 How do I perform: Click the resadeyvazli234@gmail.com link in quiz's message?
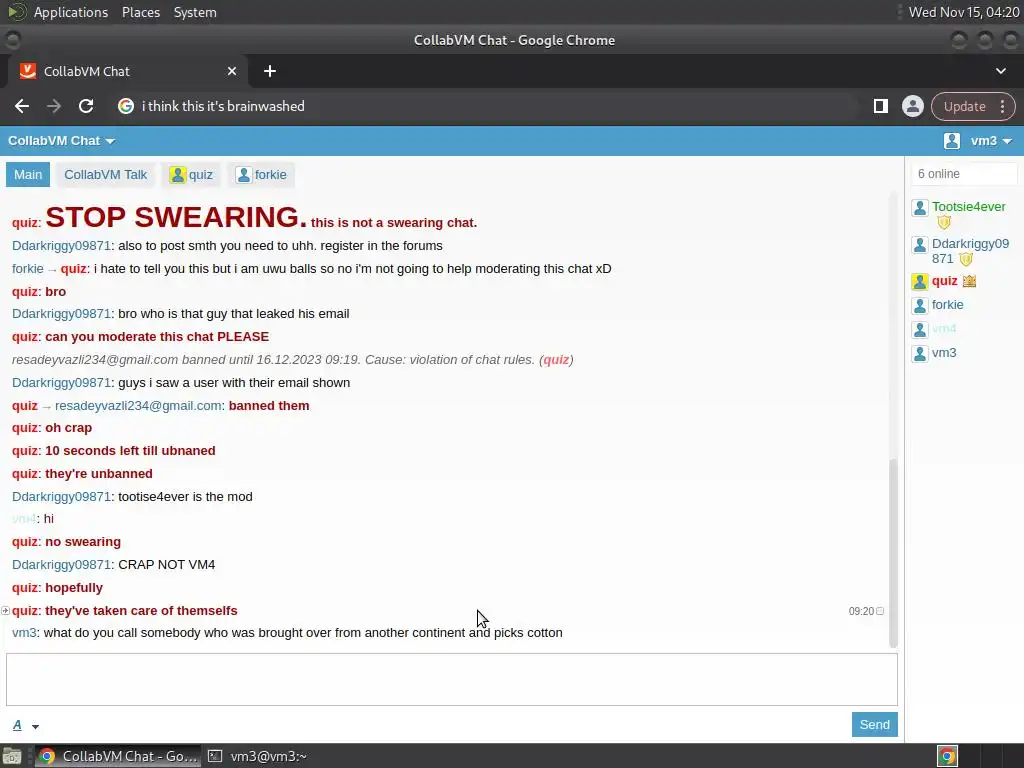tap(138, 406)
